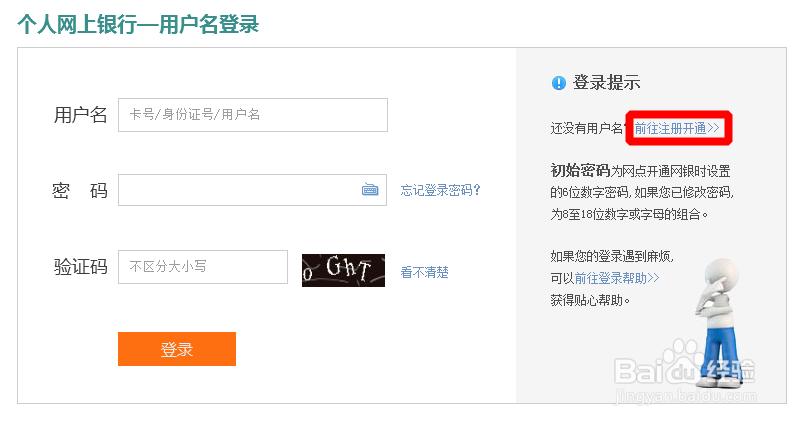Click the 看不清楚 link
This screenshot has width=801, height=424.
click(425, 271)
